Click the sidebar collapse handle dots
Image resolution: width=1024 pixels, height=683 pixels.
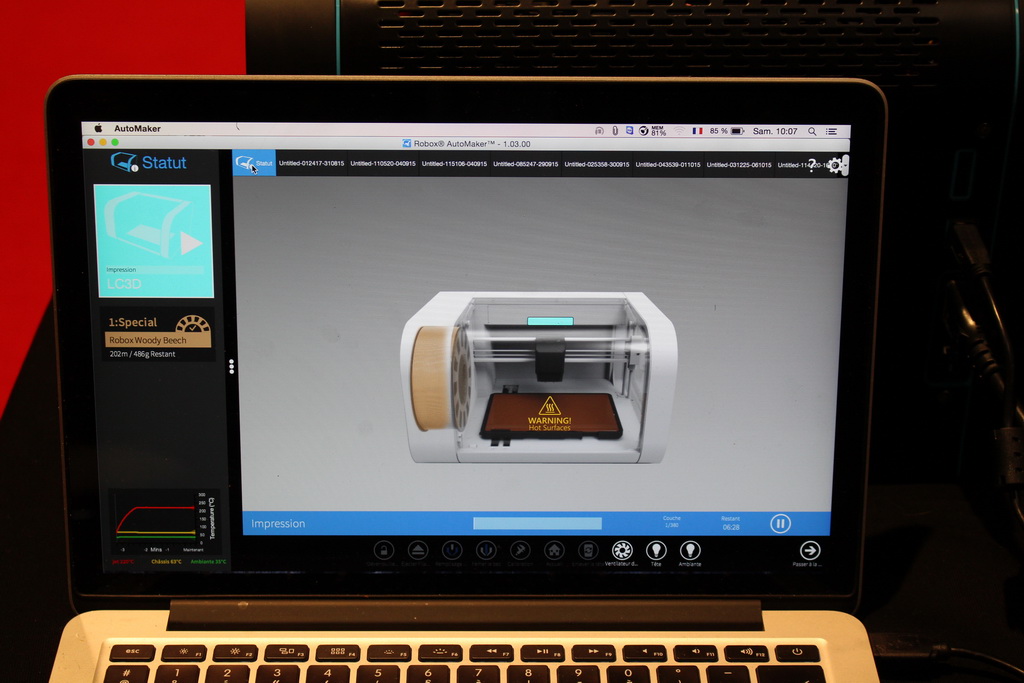click(231, 366)
